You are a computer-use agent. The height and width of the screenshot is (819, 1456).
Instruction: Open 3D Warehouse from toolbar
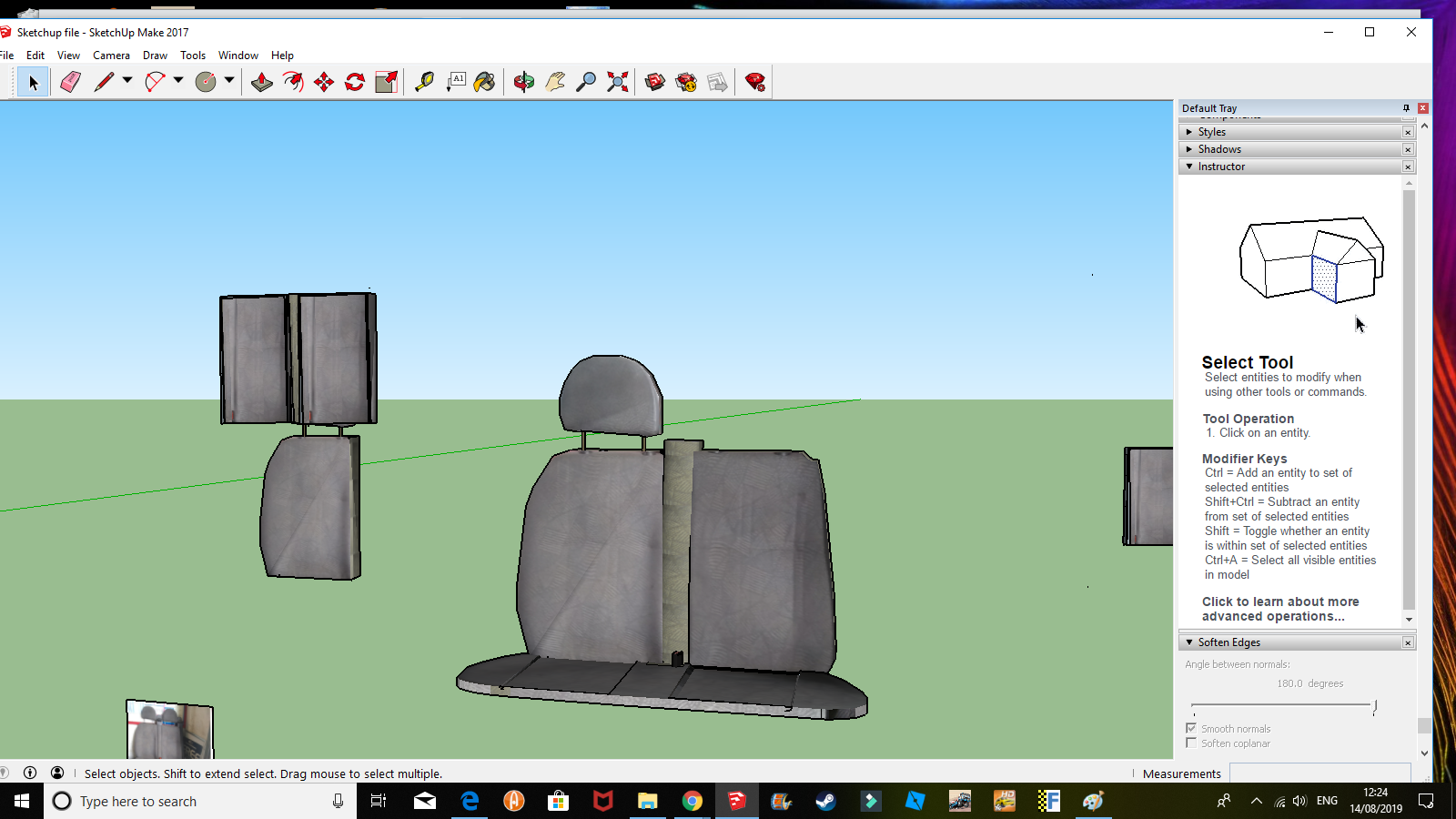tap(655, 82)
